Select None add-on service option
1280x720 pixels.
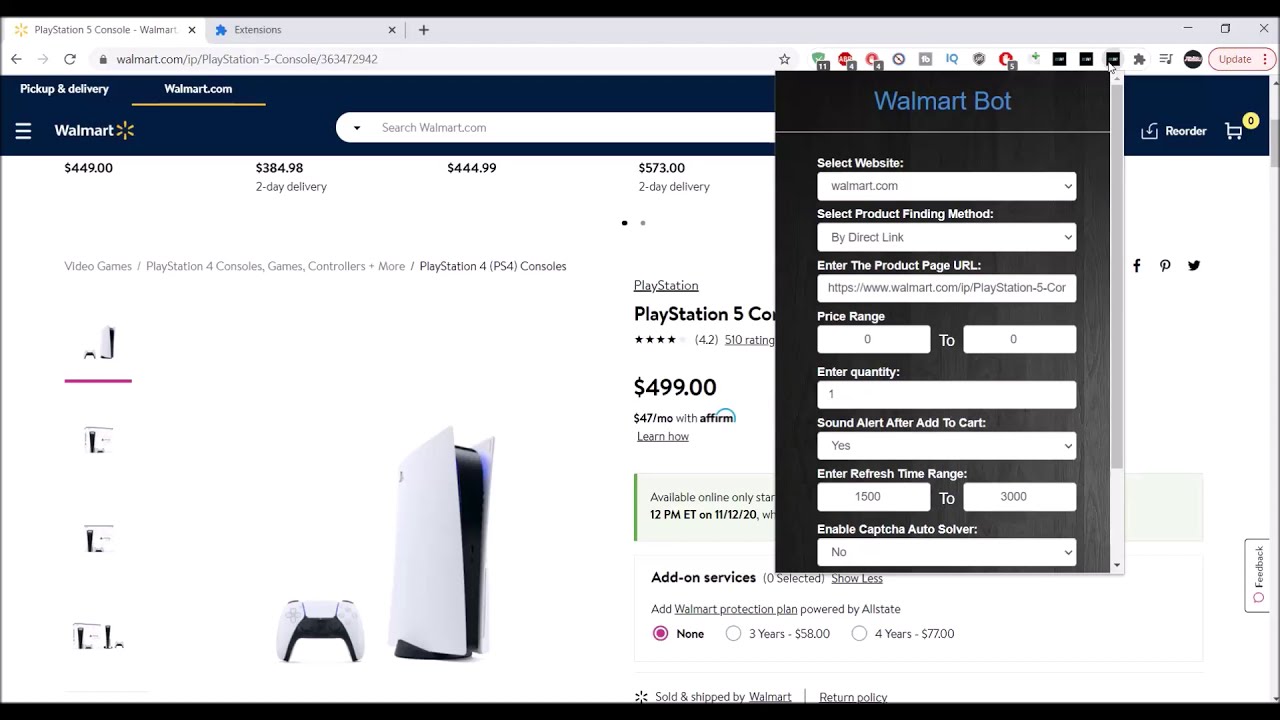660,634
